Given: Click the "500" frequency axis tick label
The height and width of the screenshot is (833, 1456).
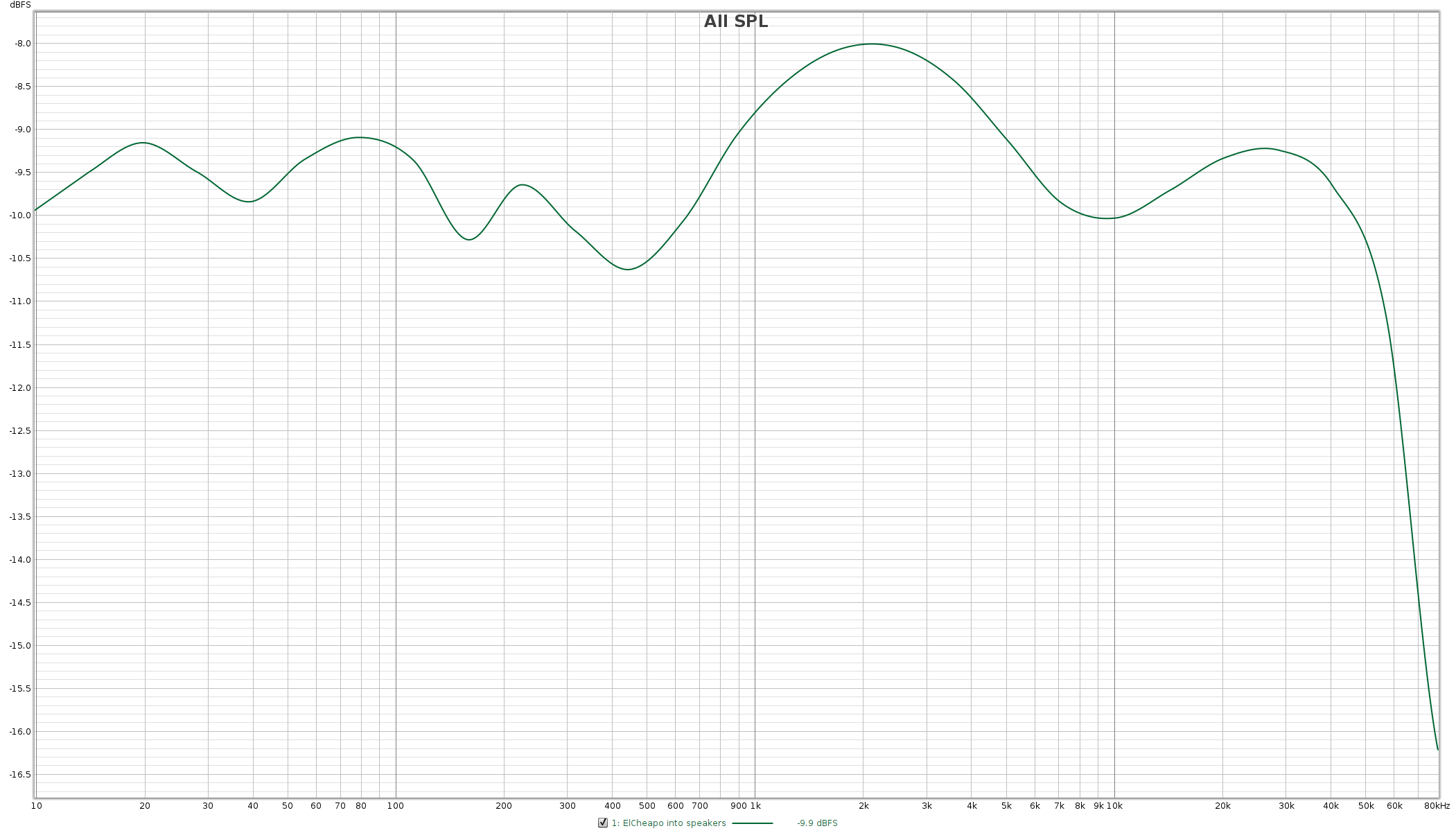Looking at the screenshot, I should pos(647,806).
